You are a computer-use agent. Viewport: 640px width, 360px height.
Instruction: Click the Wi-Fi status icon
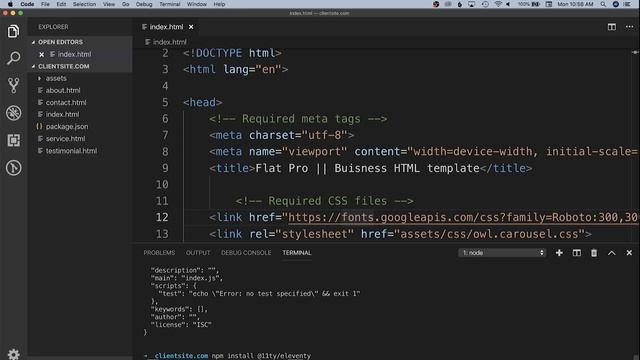[x=498, y=4]
